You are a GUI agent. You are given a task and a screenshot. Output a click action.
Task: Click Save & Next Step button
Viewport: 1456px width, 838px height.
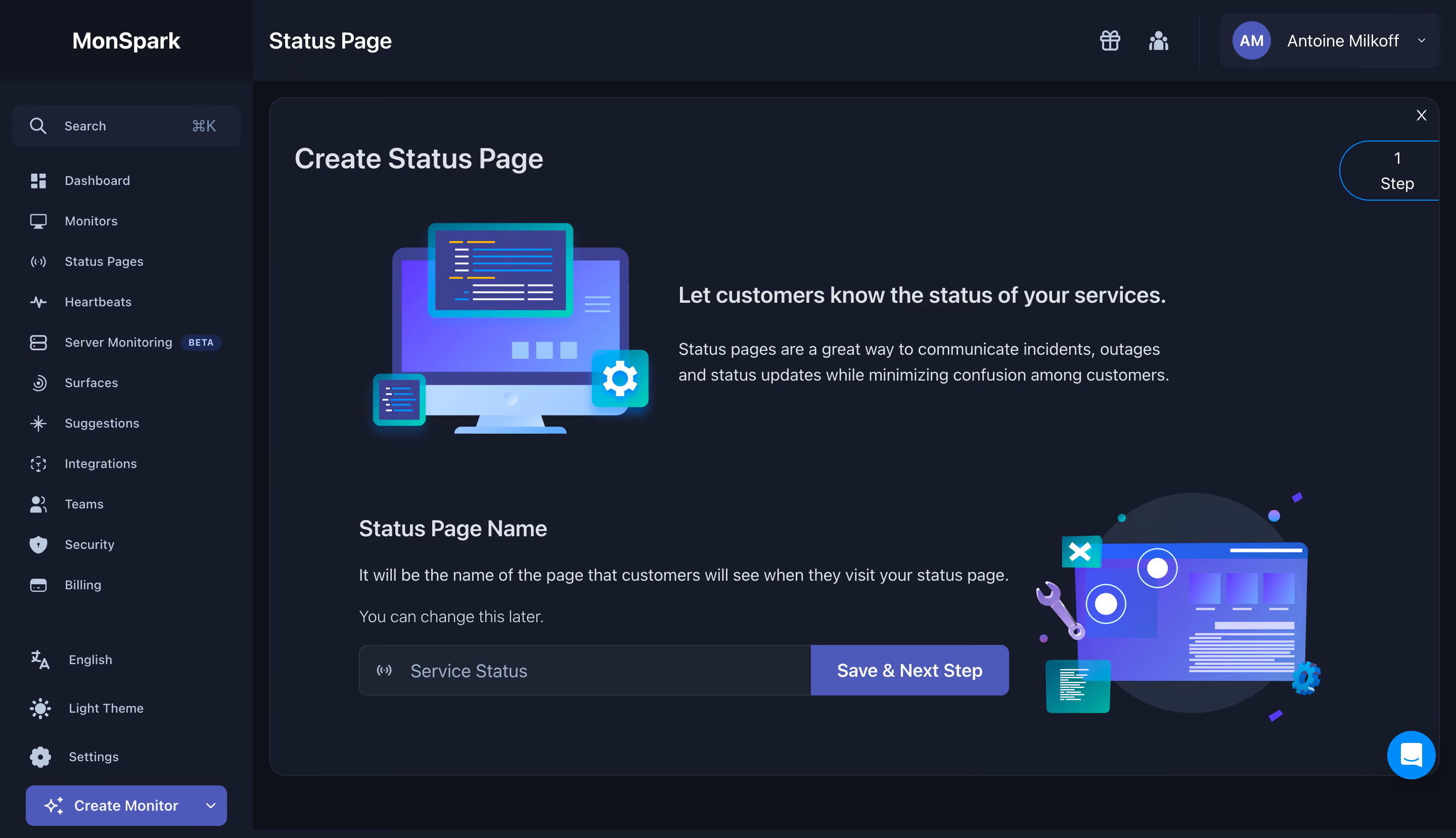pos(909,671)
